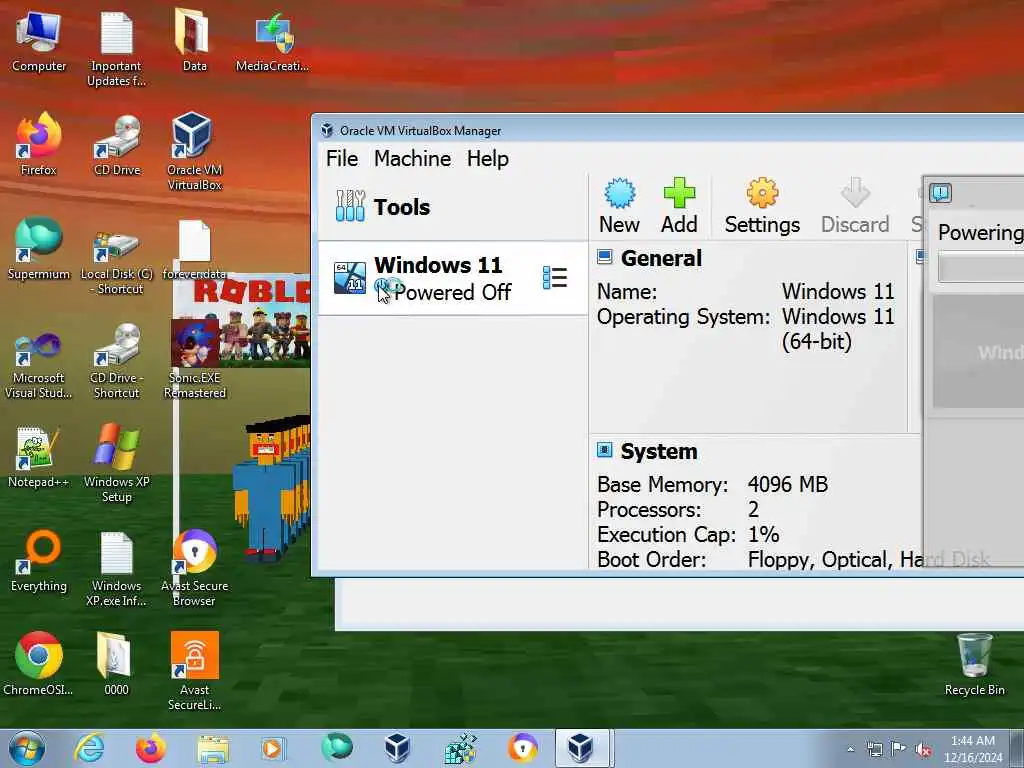Screen dimensions: 1024x768
Task: Select the Inportant Updates text file icon
Action: click(116, 49)
